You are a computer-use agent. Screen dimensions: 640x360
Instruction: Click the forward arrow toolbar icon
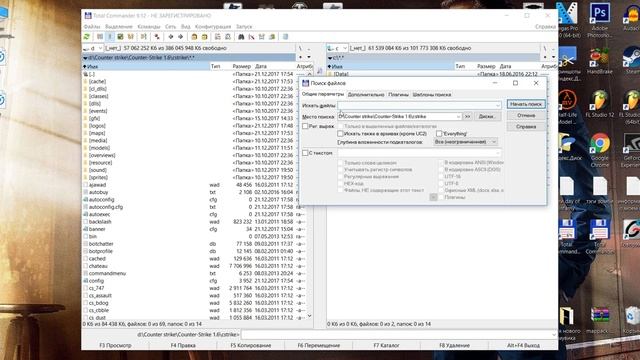point(180,37)
